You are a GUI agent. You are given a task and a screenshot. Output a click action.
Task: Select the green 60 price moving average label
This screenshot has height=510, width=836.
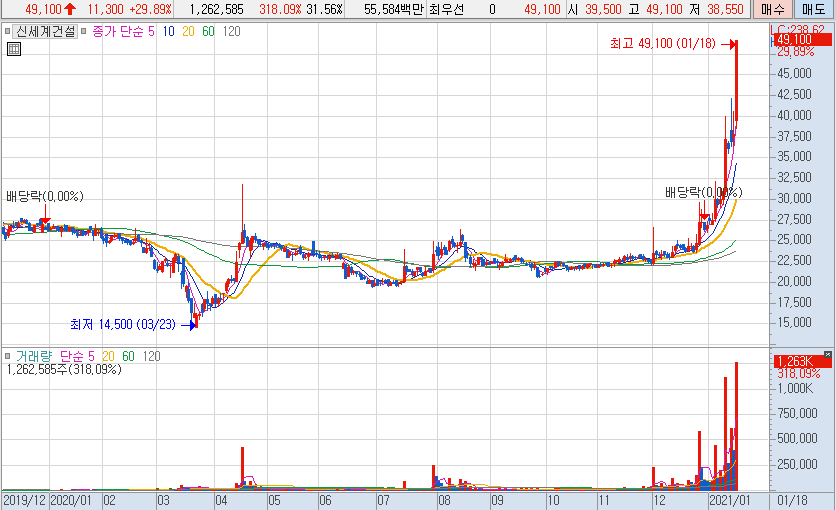(208, 31)
